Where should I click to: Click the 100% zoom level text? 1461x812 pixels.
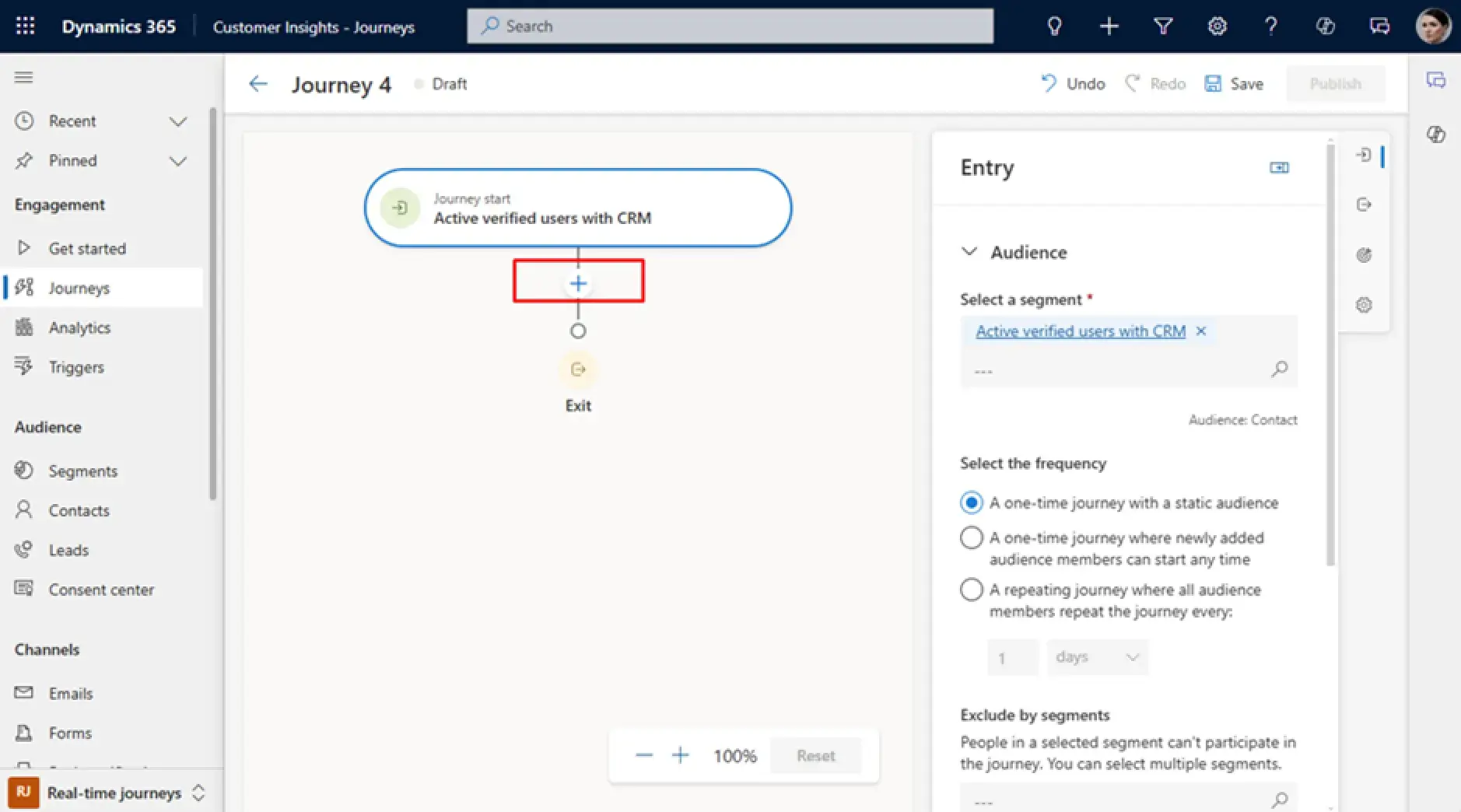734,755
